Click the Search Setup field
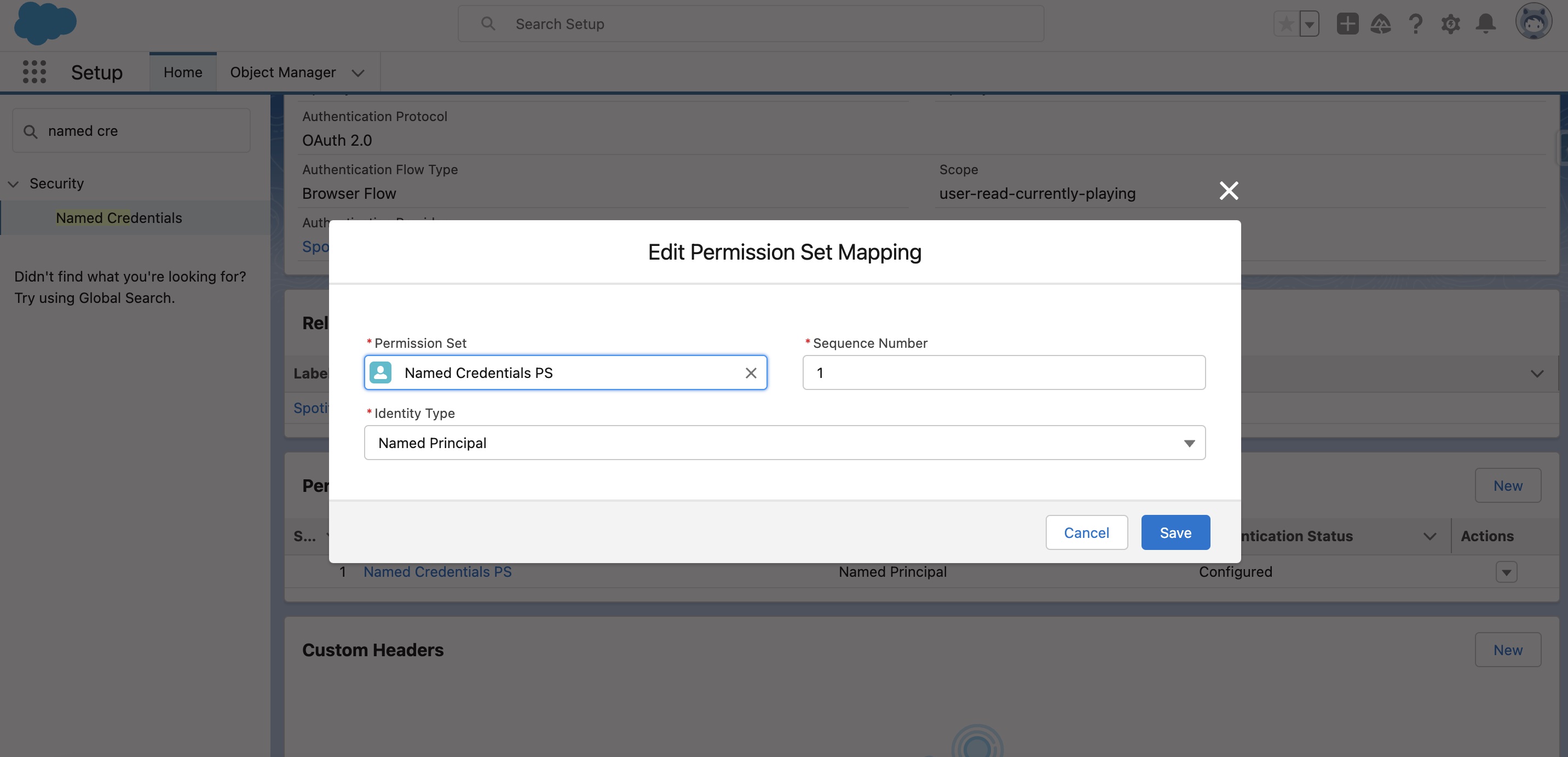 pyautogui.click(x=751, y=24)
